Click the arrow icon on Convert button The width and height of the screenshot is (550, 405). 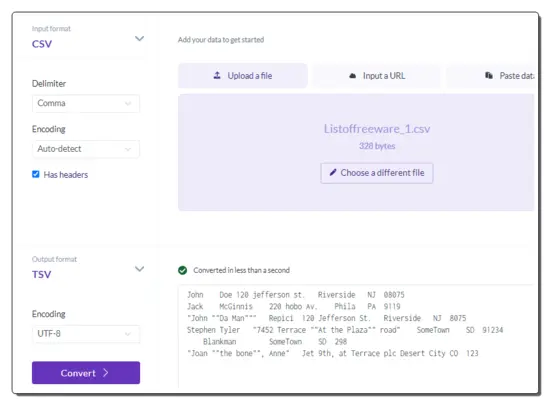(x=106, y=373)
